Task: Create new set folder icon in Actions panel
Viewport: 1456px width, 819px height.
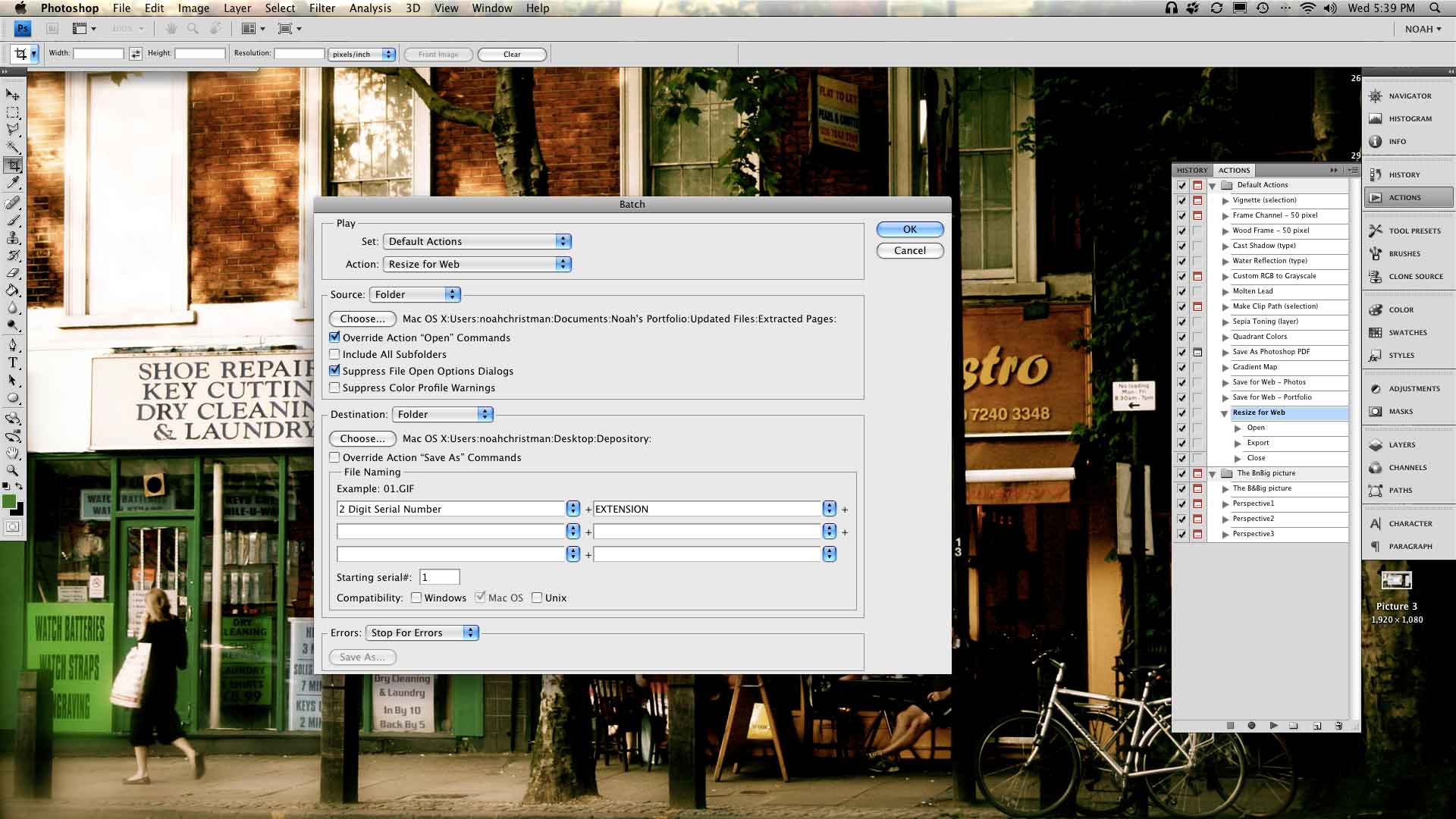Action: 1294,726
